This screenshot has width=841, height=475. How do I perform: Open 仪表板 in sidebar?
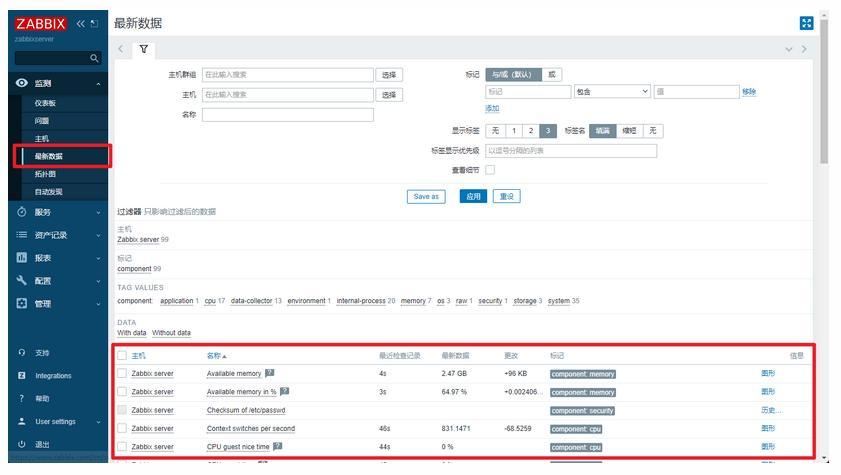[x=45, y=103]
